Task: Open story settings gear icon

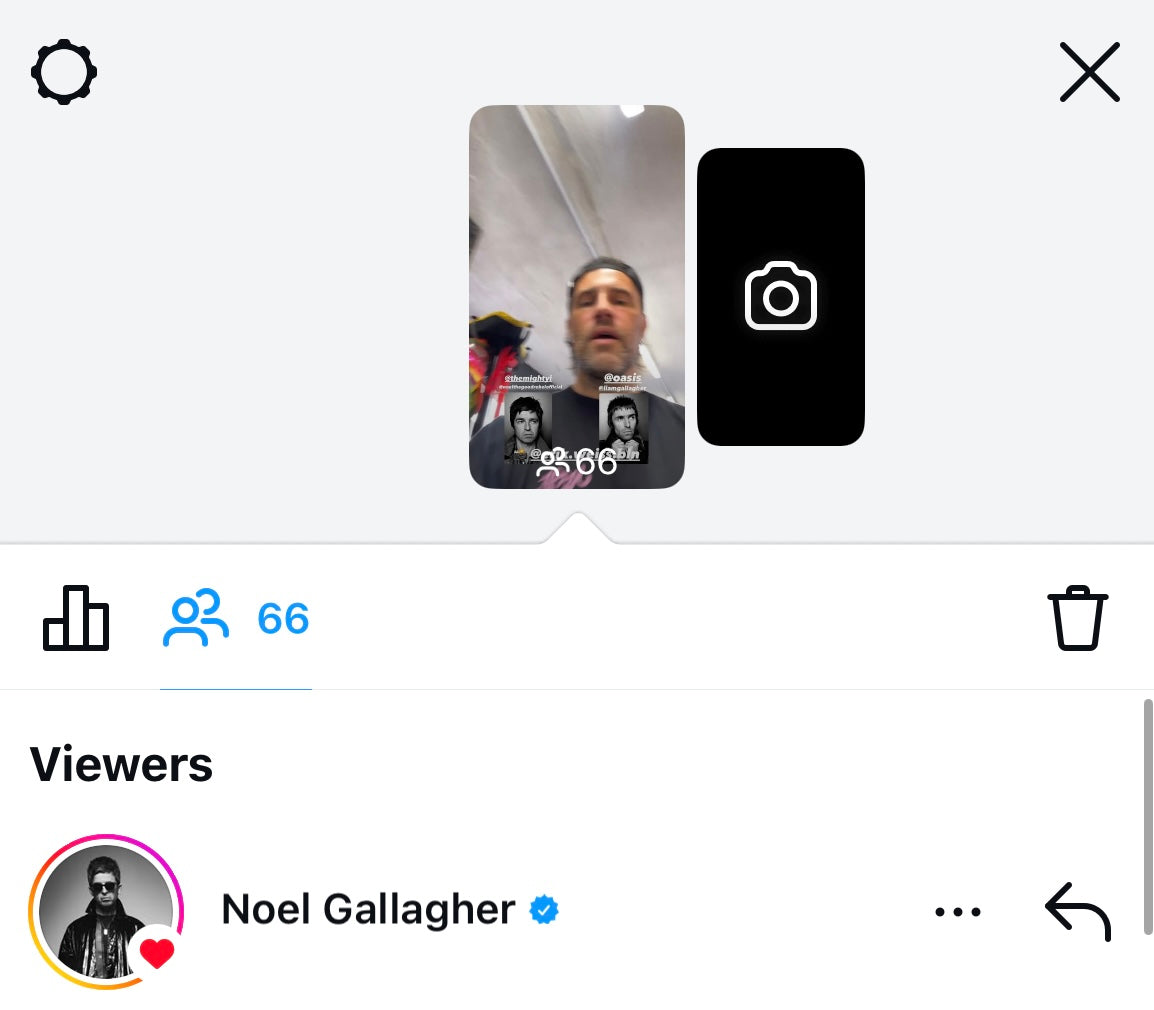Action: (x=64, y=72)
